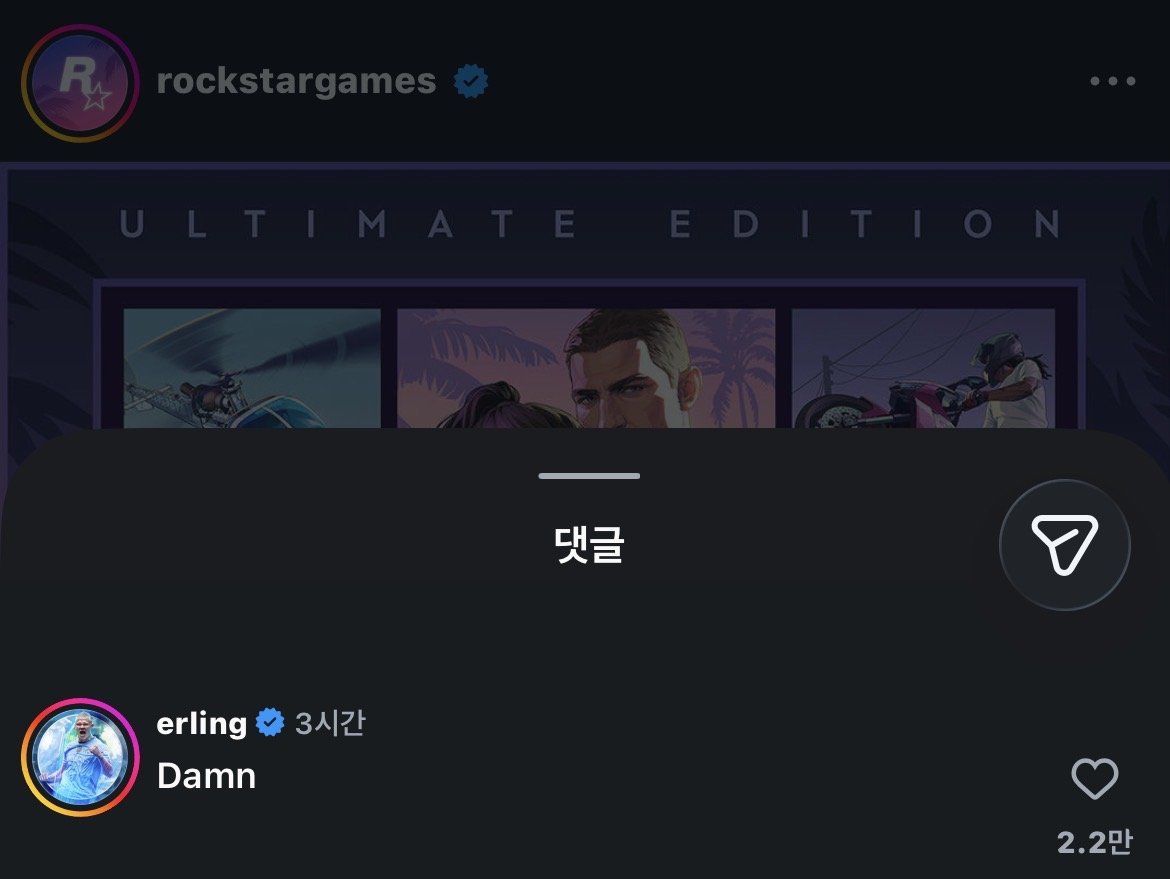Click rockstargames verified badge
1170x879 pixels.
pyautogui.click(x=471, y=81)
